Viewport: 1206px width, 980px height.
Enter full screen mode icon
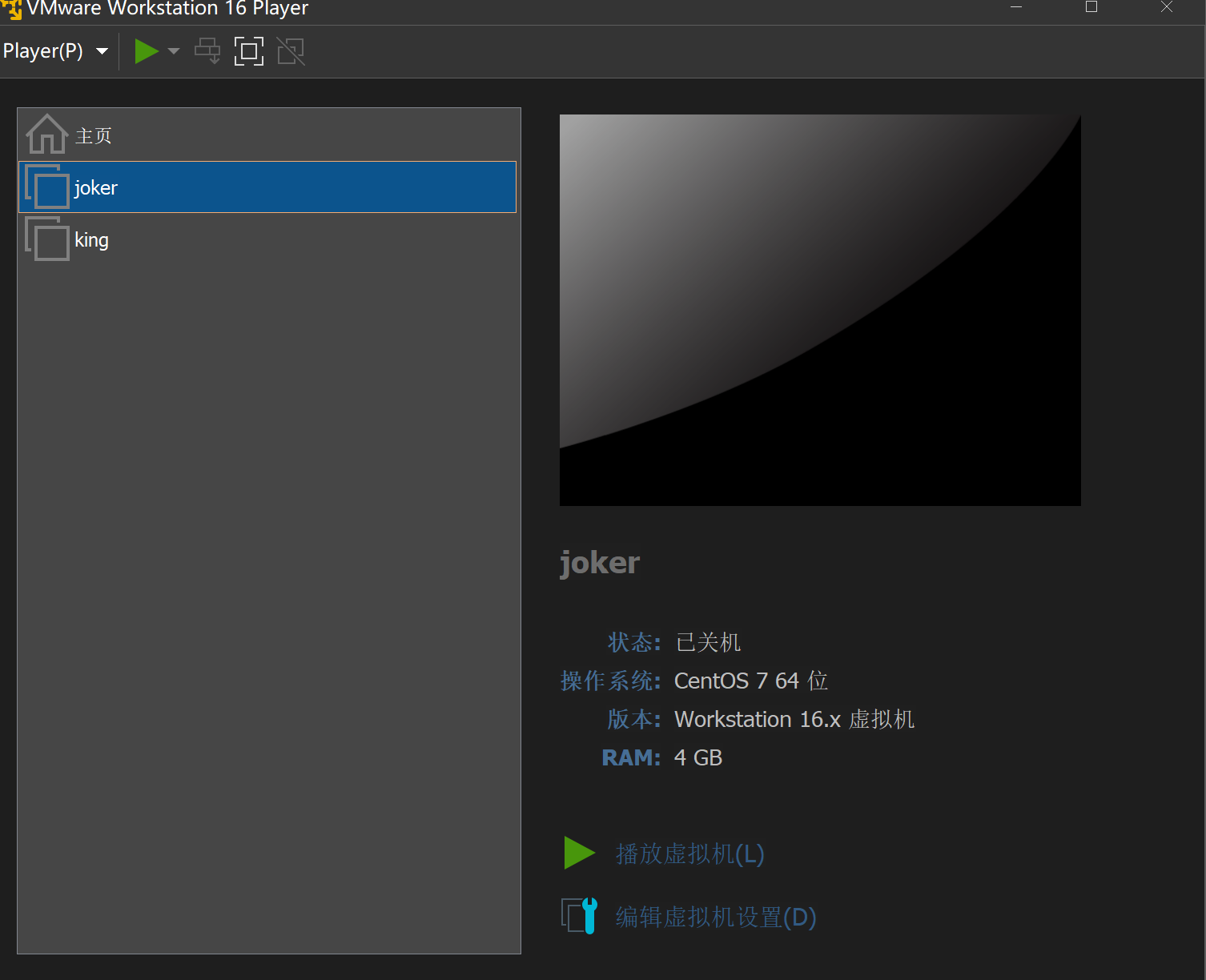click(249, 51)
